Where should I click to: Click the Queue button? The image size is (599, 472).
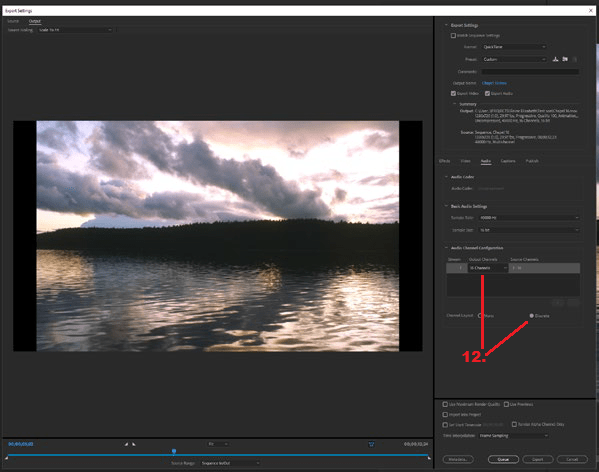[x=503, y=459]
